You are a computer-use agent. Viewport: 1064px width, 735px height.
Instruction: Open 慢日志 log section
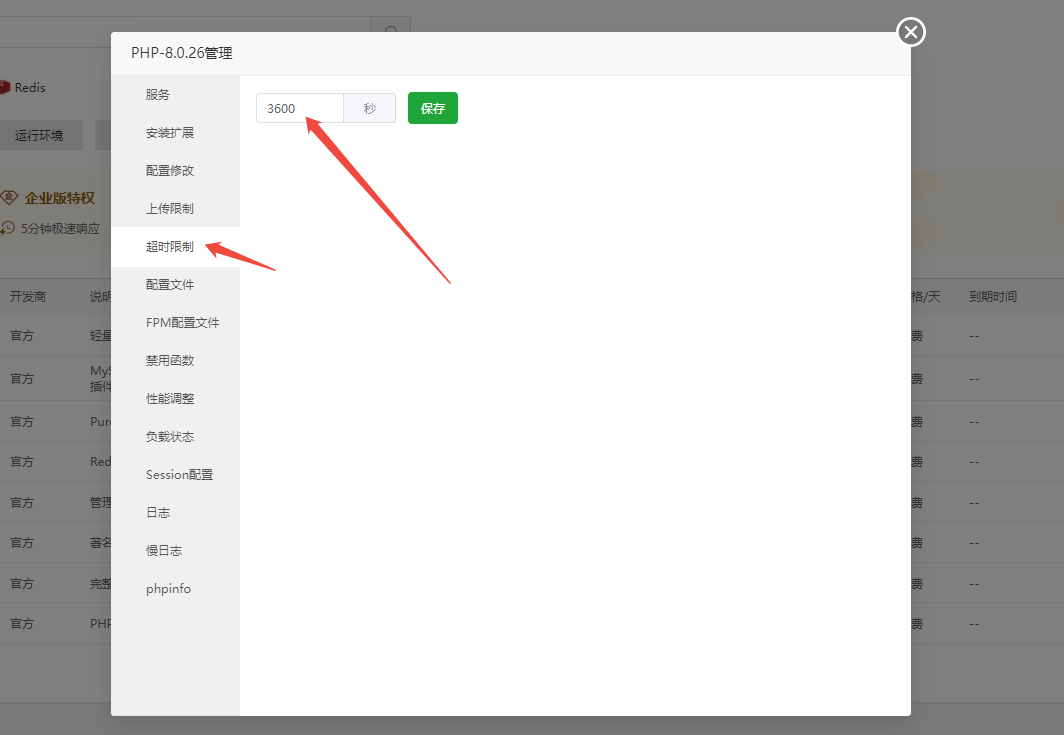164,551
